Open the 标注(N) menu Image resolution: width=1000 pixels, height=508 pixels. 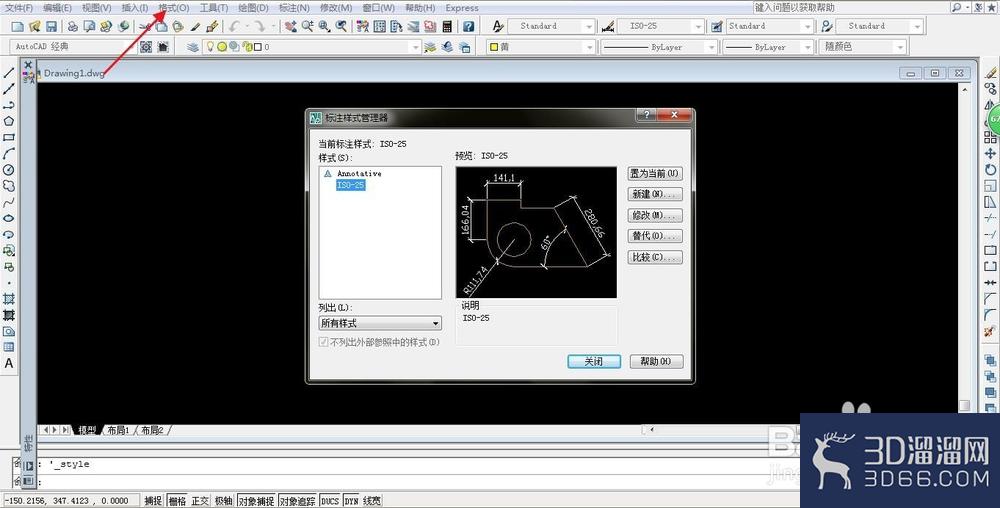(294, 8)
